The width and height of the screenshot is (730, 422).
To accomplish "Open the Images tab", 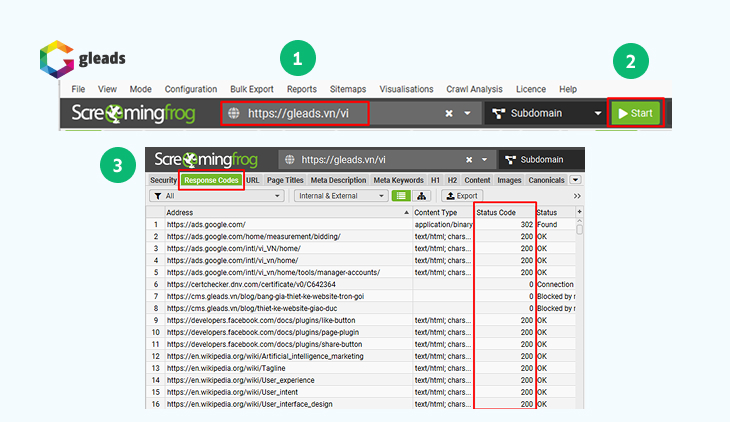I will click(x=509, y=180).
